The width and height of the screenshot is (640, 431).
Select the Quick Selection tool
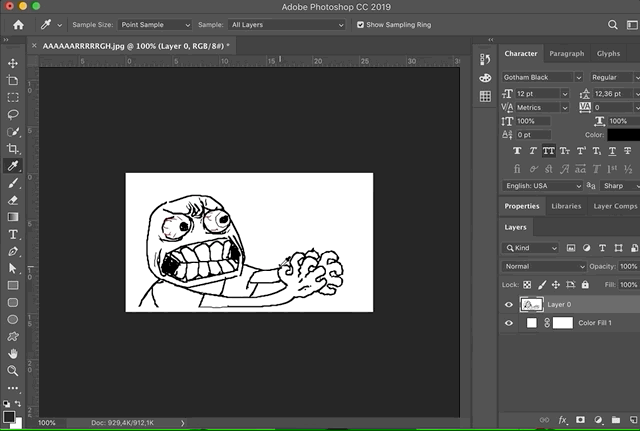13,132
